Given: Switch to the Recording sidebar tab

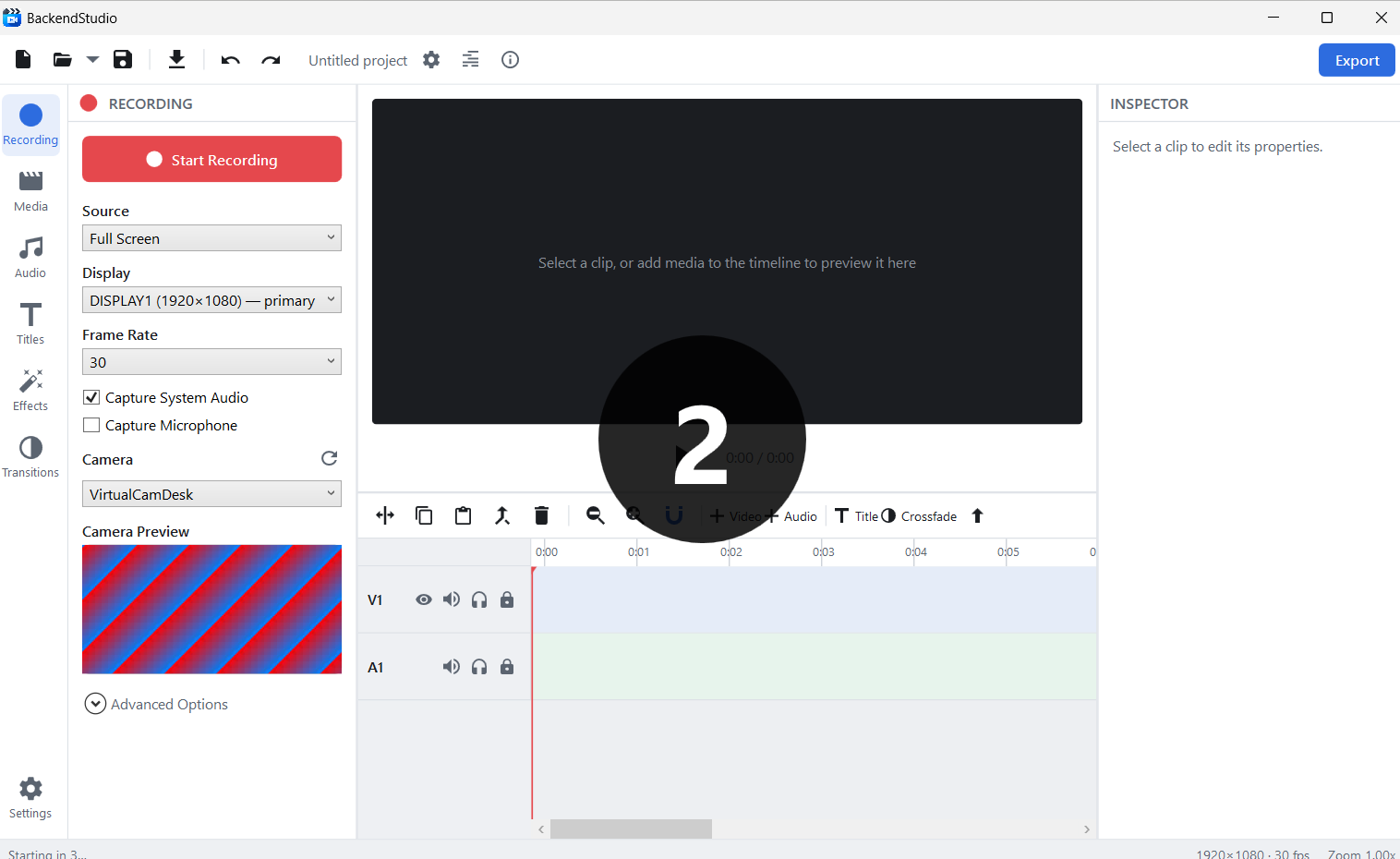Looking at the screenshot, I should pyautogui.click(x=30, y=125).
